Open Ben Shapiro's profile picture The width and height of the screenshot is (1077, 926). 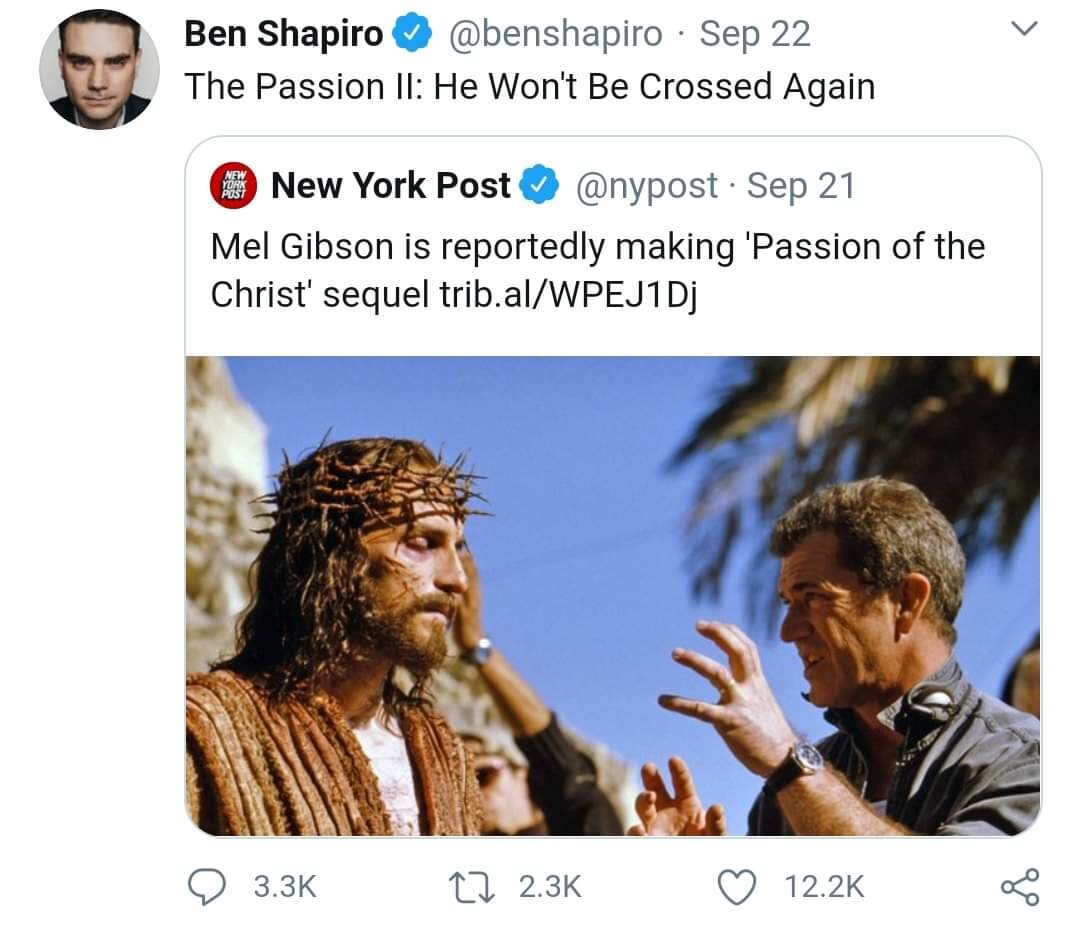tap(99, 71)
